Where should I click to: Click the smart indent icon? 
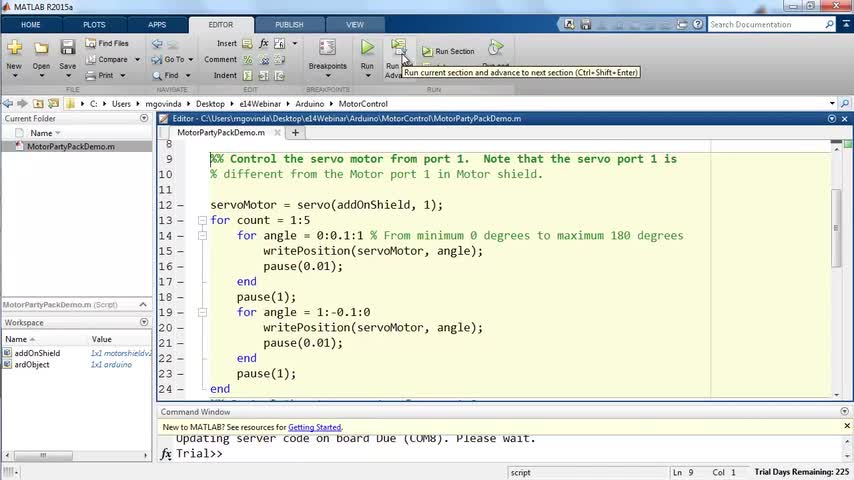(247, 75)
